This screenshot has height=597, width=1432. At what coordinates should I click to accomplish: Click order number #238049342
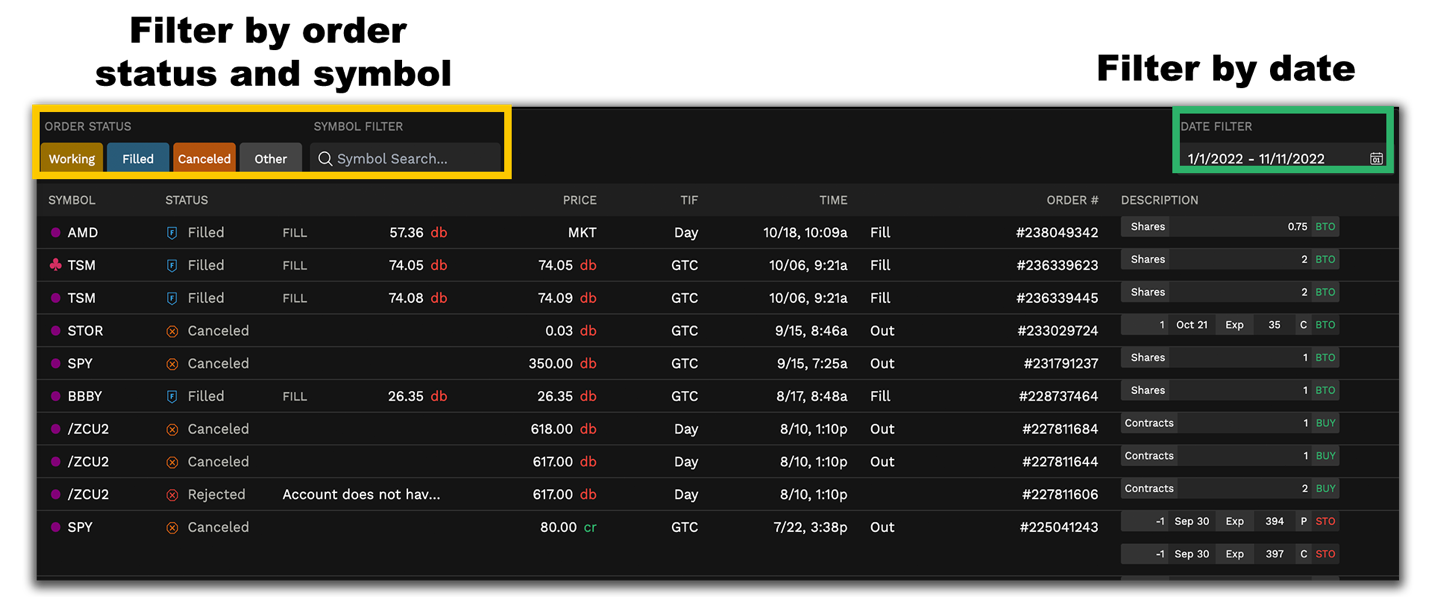point(1059,232)
